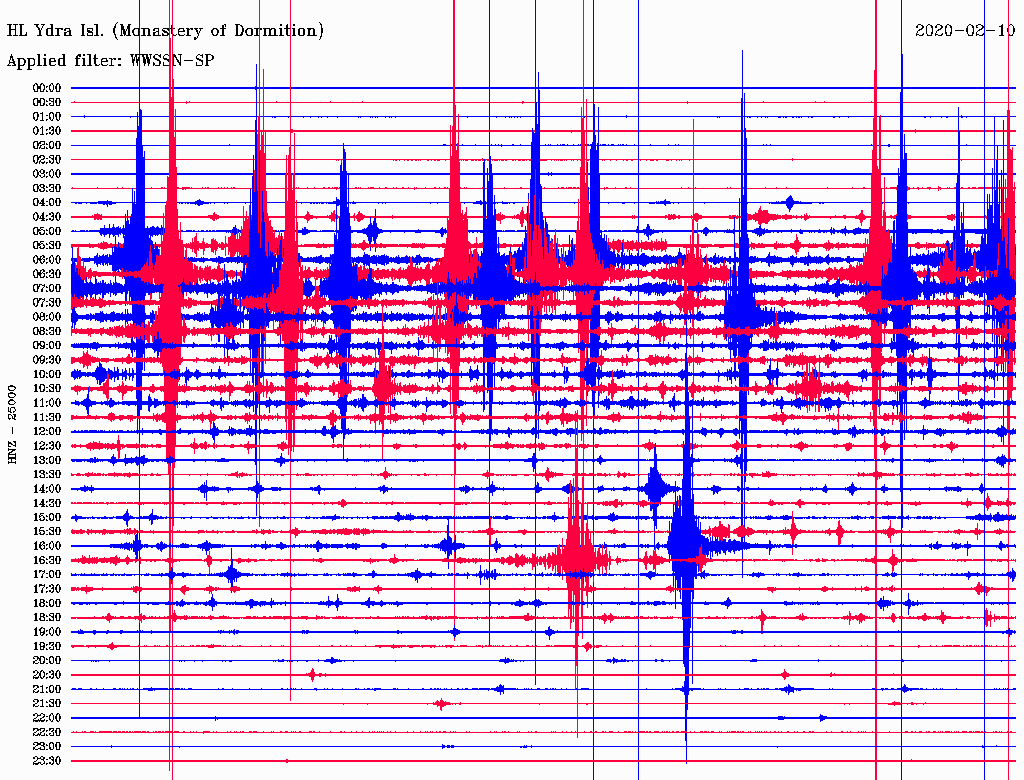Click the 03:30 time label

[47, 188]
